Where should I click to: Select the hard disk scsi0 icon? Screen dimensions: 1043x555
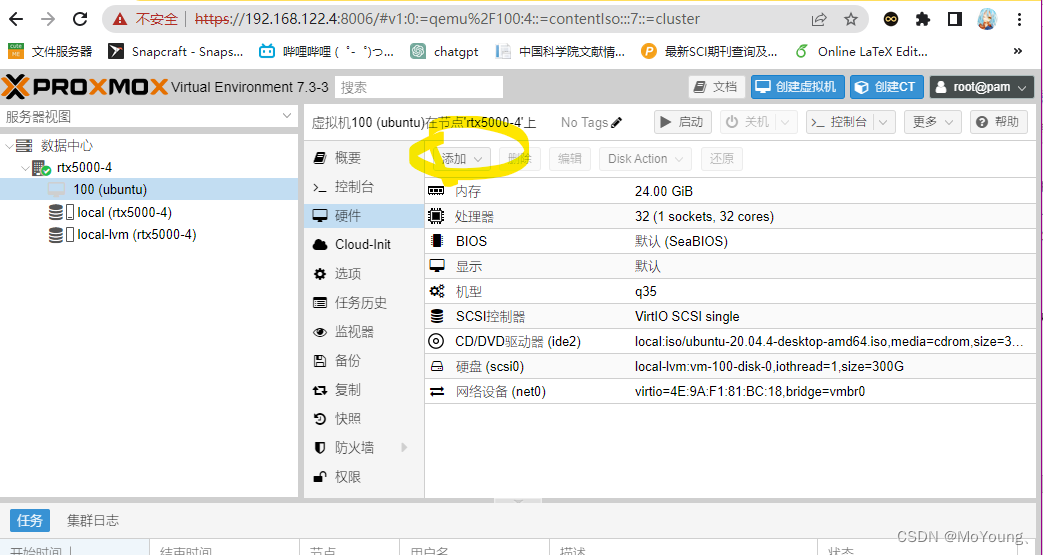[x=436, y=367]
